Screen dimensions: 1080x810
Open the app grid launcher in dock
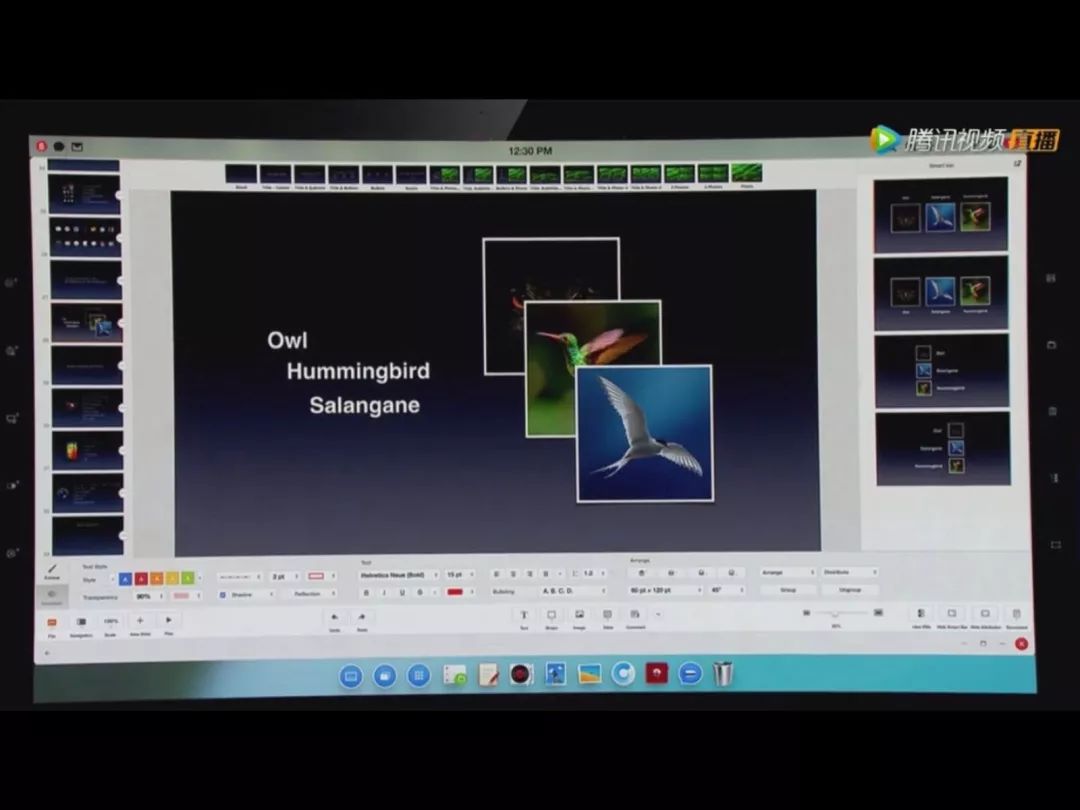point(418,676)
